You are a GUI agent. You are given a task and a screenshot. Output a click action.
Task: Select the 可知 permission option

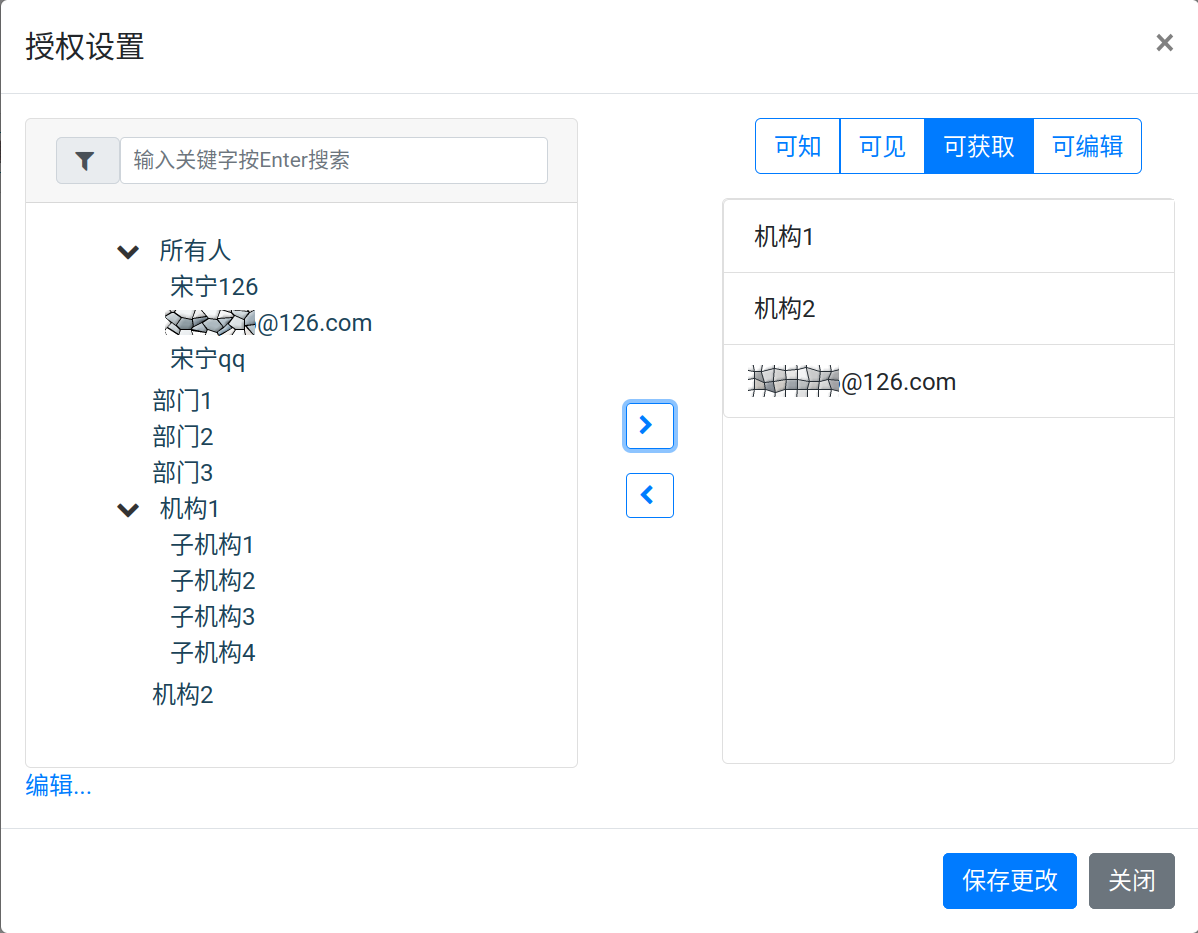click(x=798, y=147)
